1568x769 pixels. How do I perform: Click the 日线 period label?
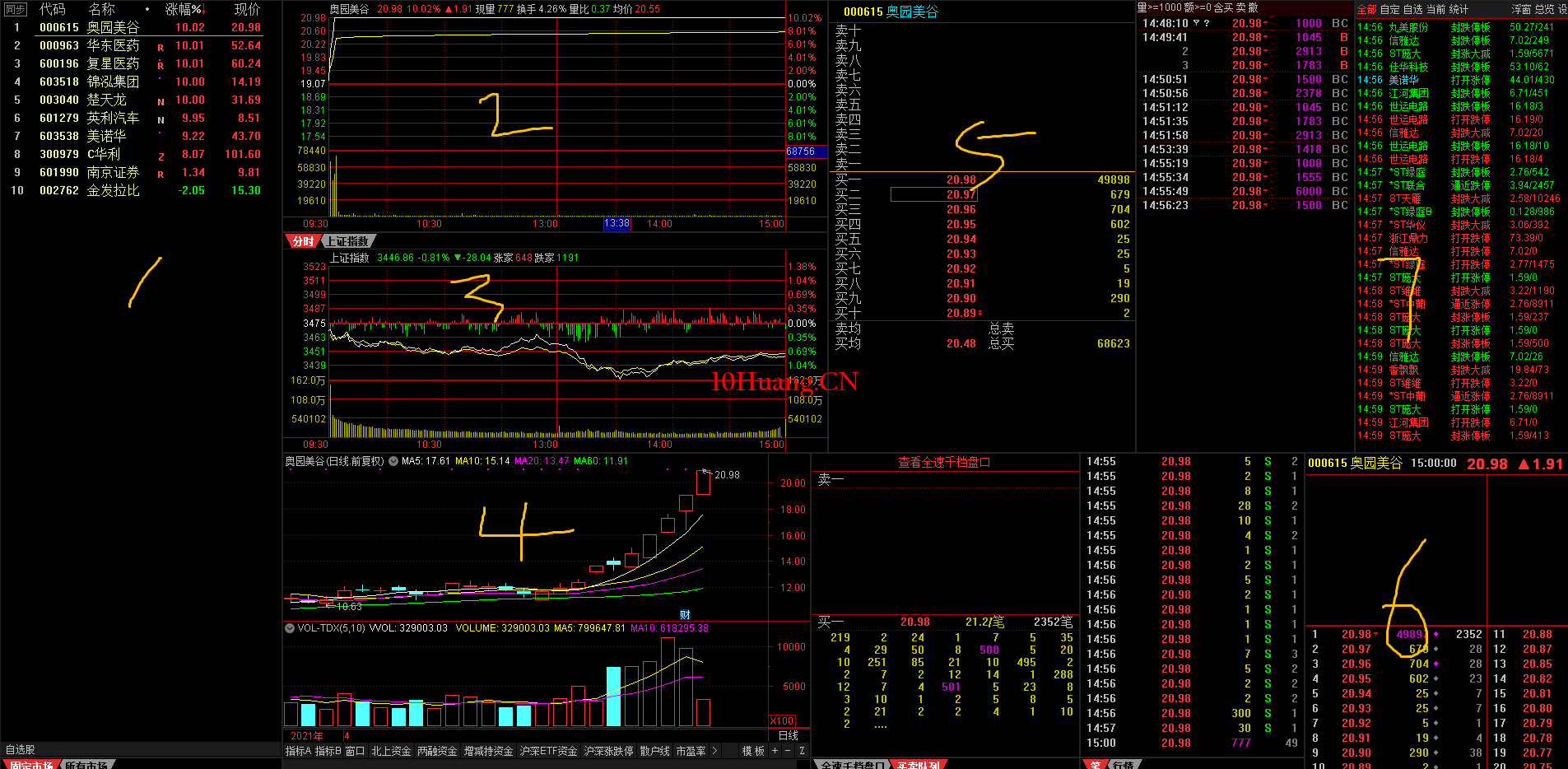[x=789, y=735]
